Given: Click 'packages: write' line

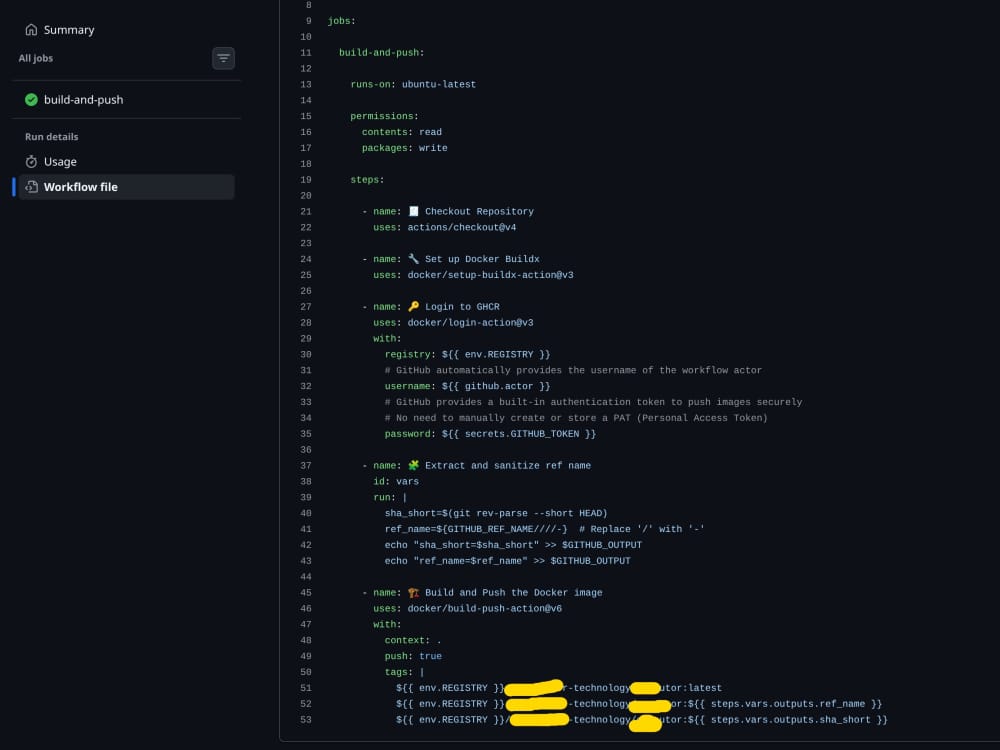Looking at the screenshot, I should 404,148.
